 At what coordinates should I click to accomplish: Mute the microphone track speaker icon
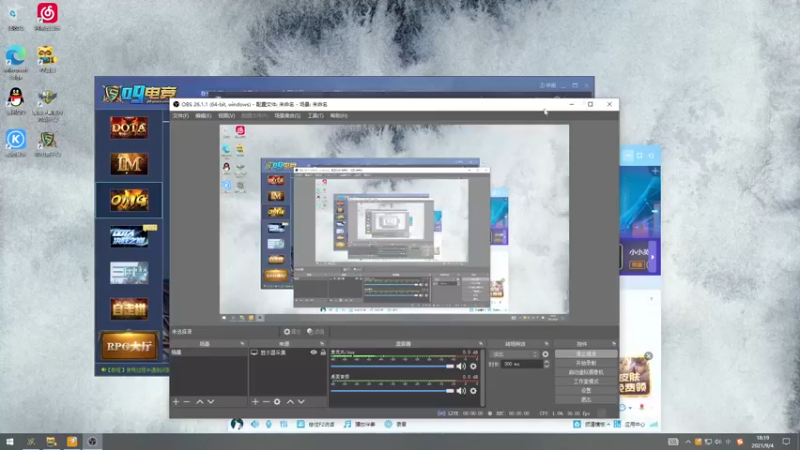461,366
